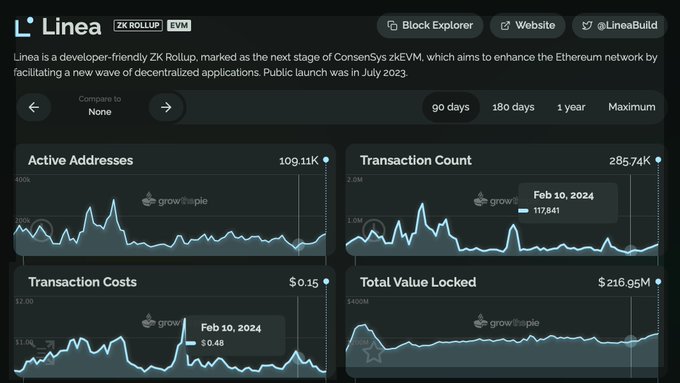Select the 180 days timespan
Viewport: 680px width, 383px height.
point(513,107)
